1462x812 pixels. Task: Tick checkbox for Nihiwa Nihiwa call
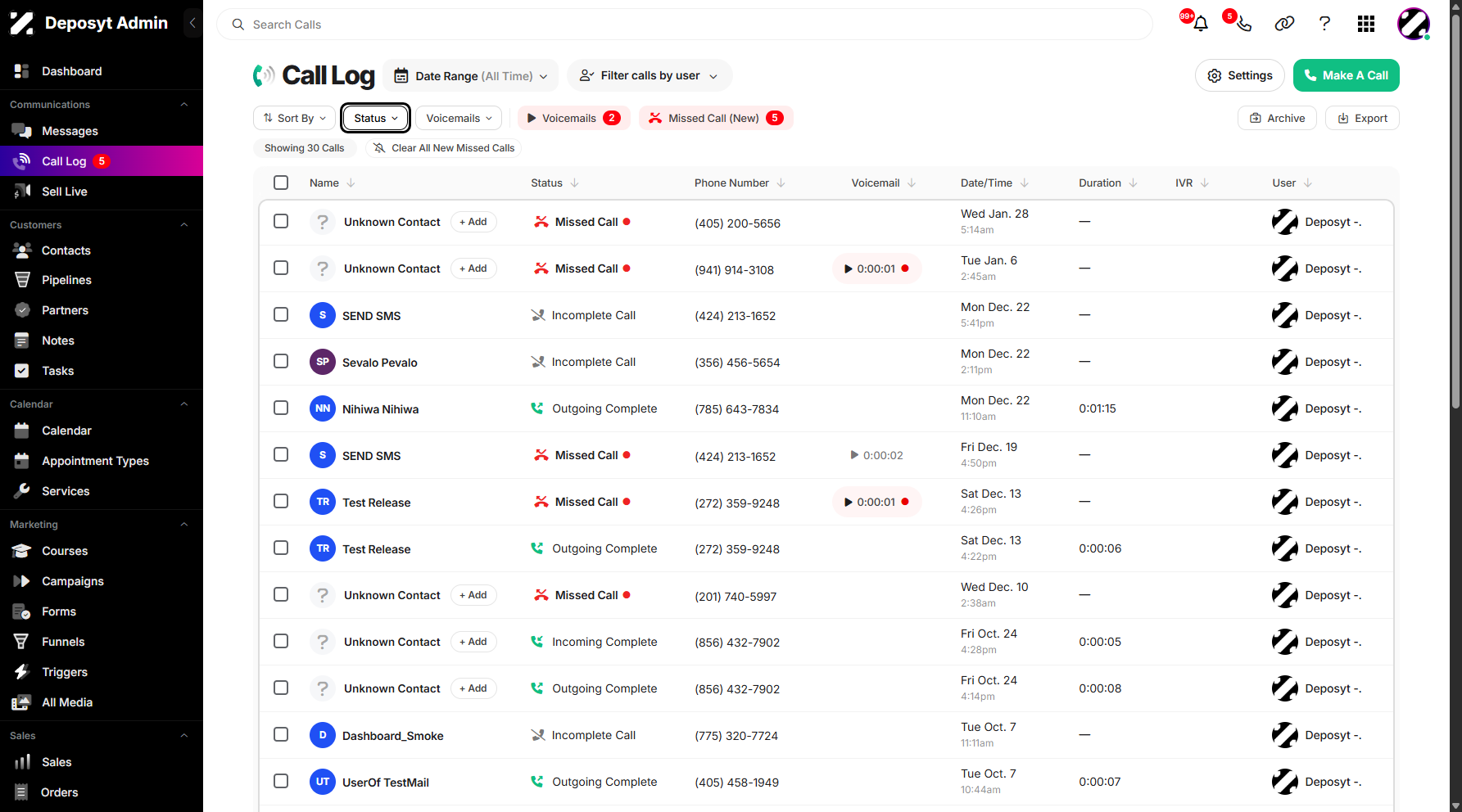tap(281, 408)
